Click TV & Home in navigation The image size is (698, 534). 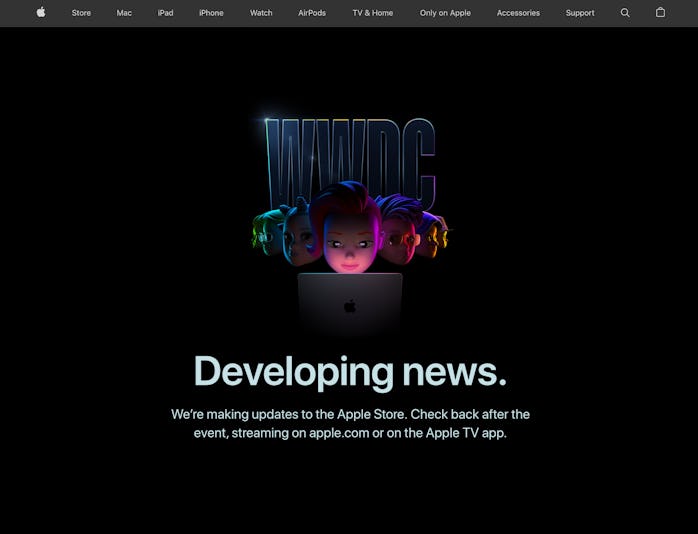point(373,13)
